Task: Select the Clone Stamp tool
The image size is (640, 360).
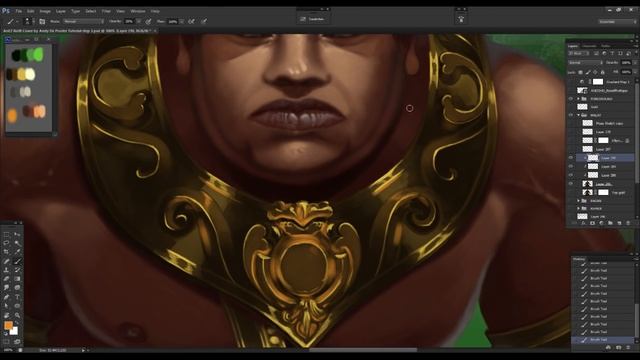Action: click(x=7, y=270)
